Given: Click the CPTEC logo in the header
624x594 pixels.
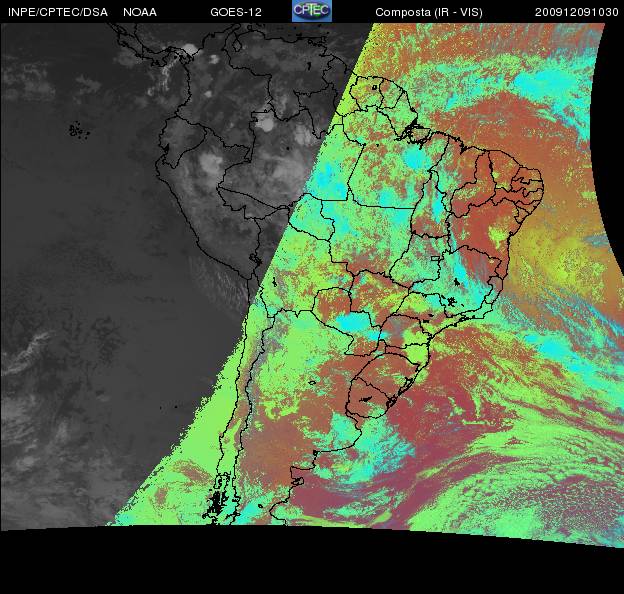Looking at the screenshot, I should pyautogui.click(x=312, y=11).
